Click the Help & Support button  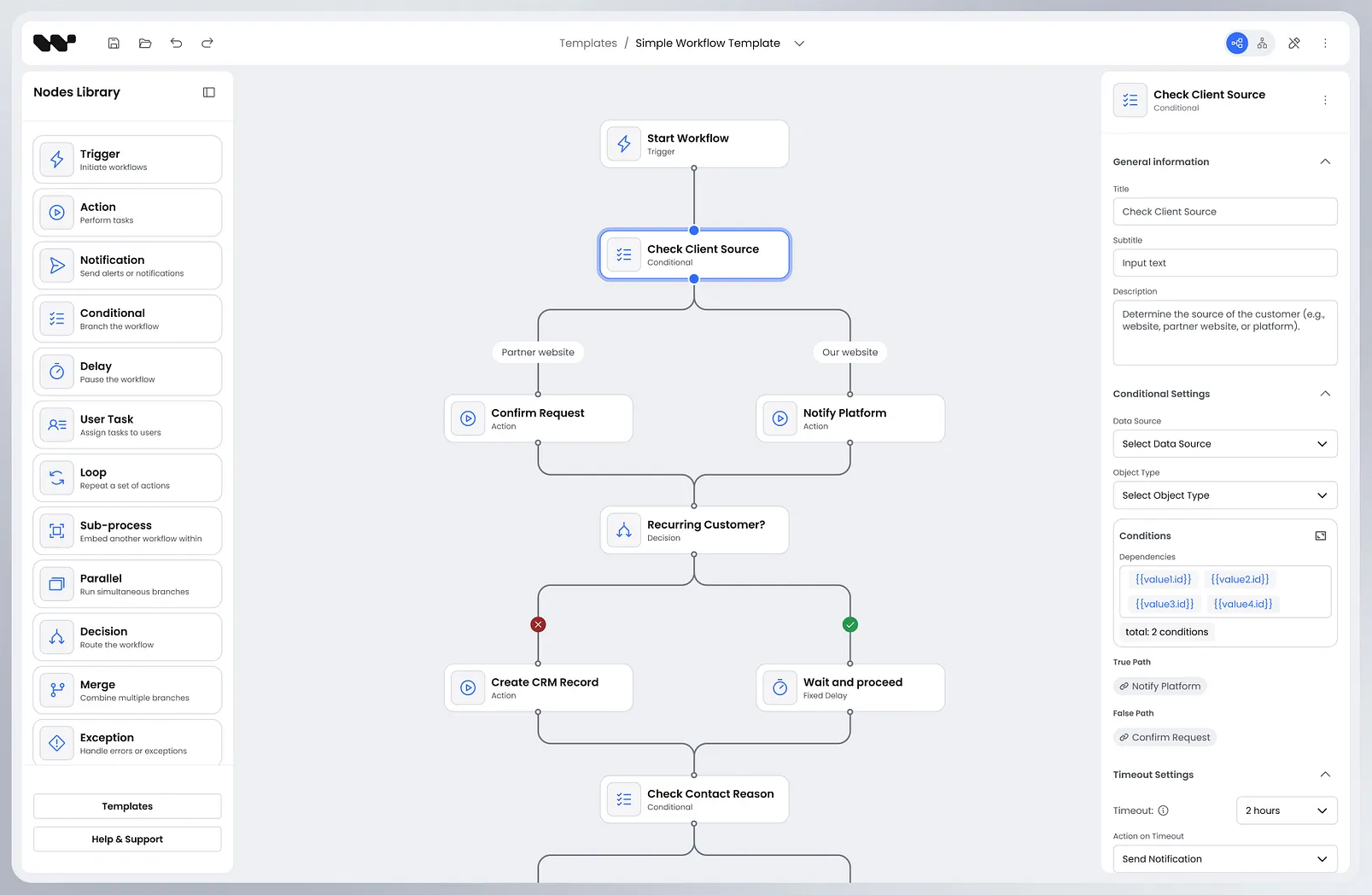coord(126,839)
